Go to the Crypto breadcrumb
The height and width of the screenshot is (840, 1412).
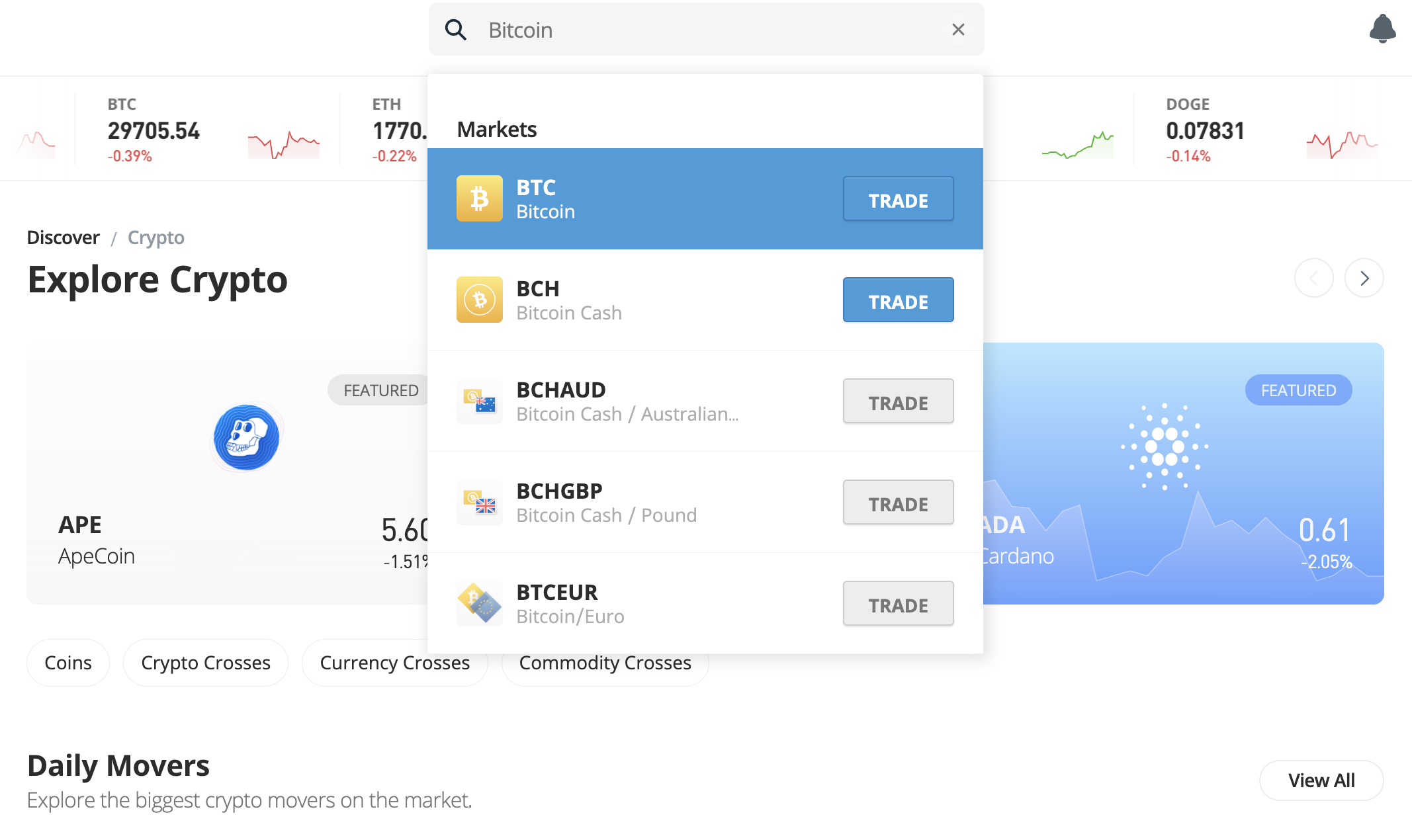pos(156,238)
